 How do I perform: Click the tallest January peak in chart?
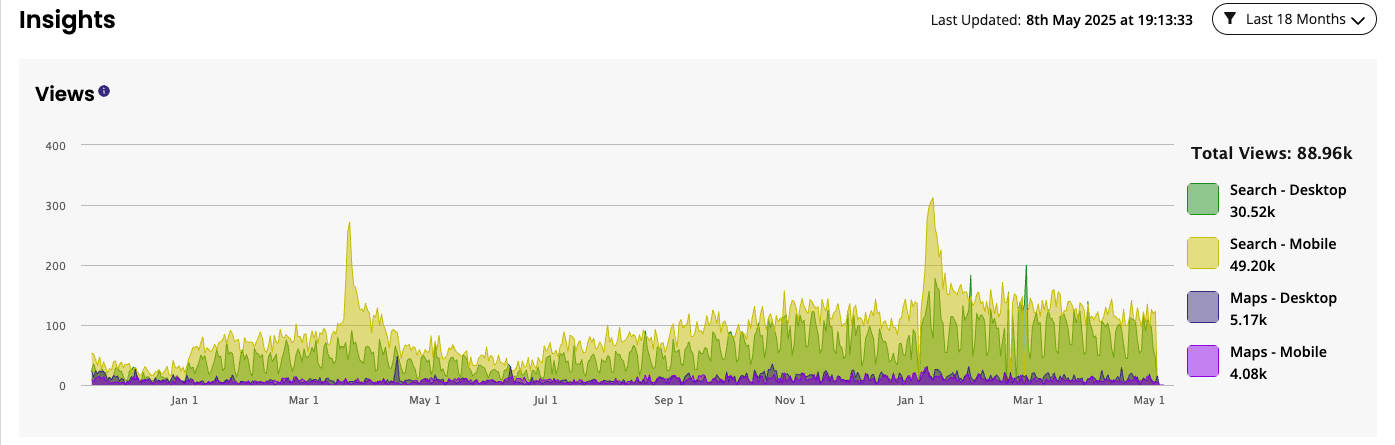pyautogui.click(x=932, y=200)
